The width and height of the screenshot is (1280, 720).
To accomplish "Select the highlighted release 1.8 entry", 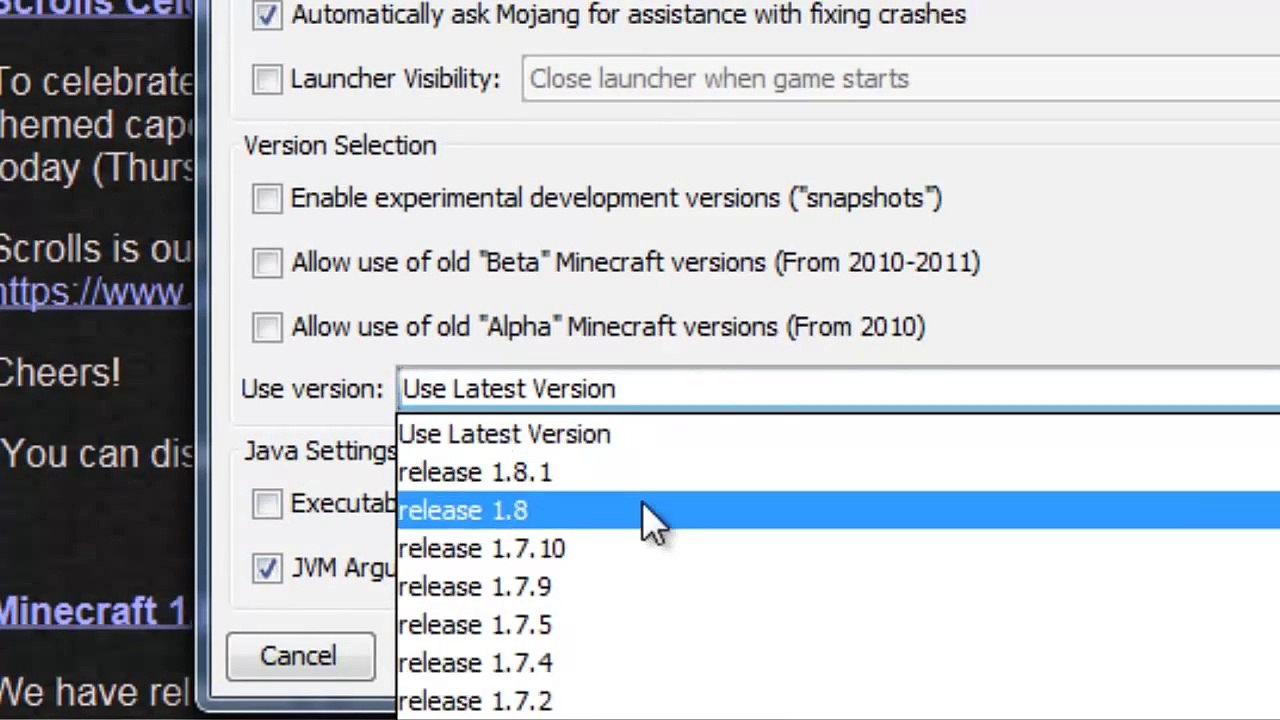I will click(x=463, y=510).
